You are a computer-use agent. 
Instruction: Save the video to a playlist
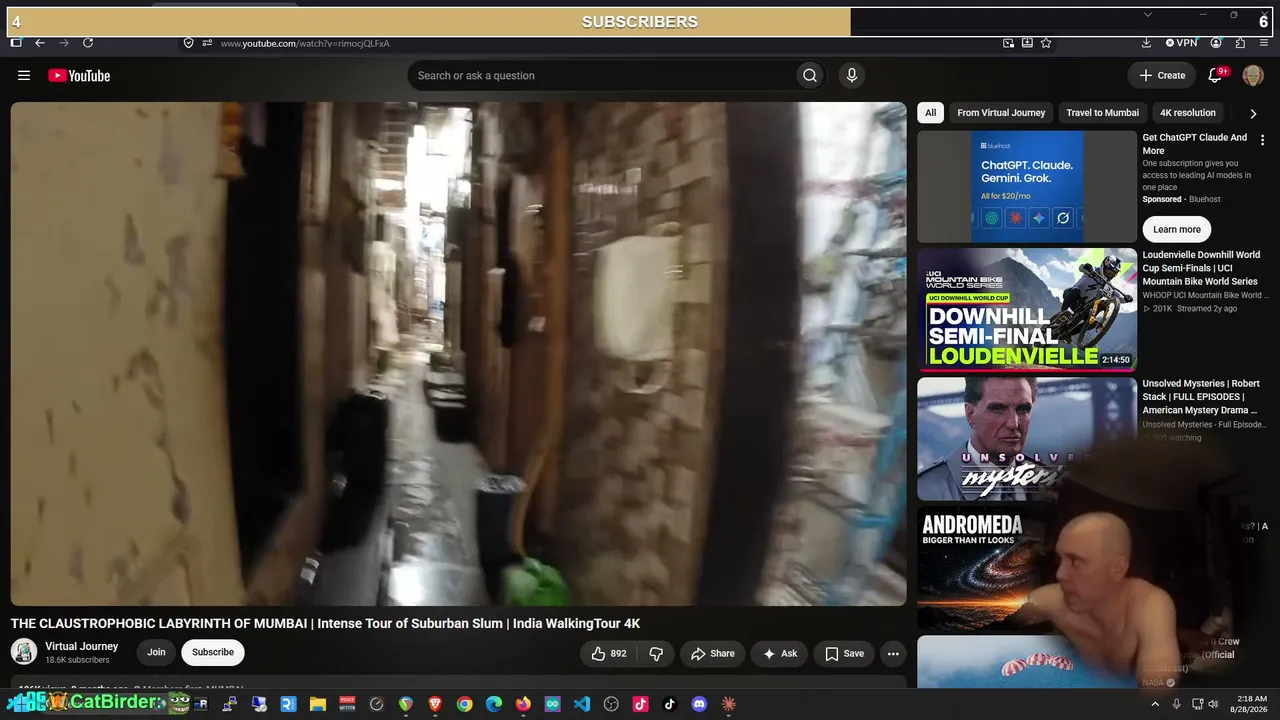(x=845, y=653)
